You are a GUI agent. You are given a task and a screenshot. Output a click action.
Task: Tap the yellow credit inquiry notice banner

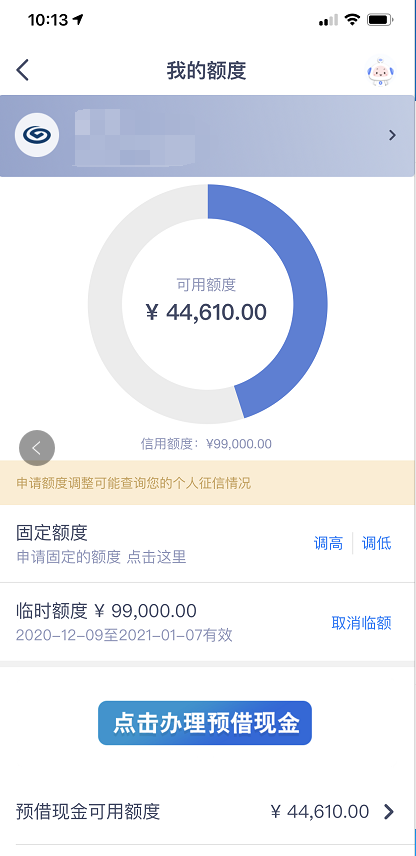coord(208,483)
